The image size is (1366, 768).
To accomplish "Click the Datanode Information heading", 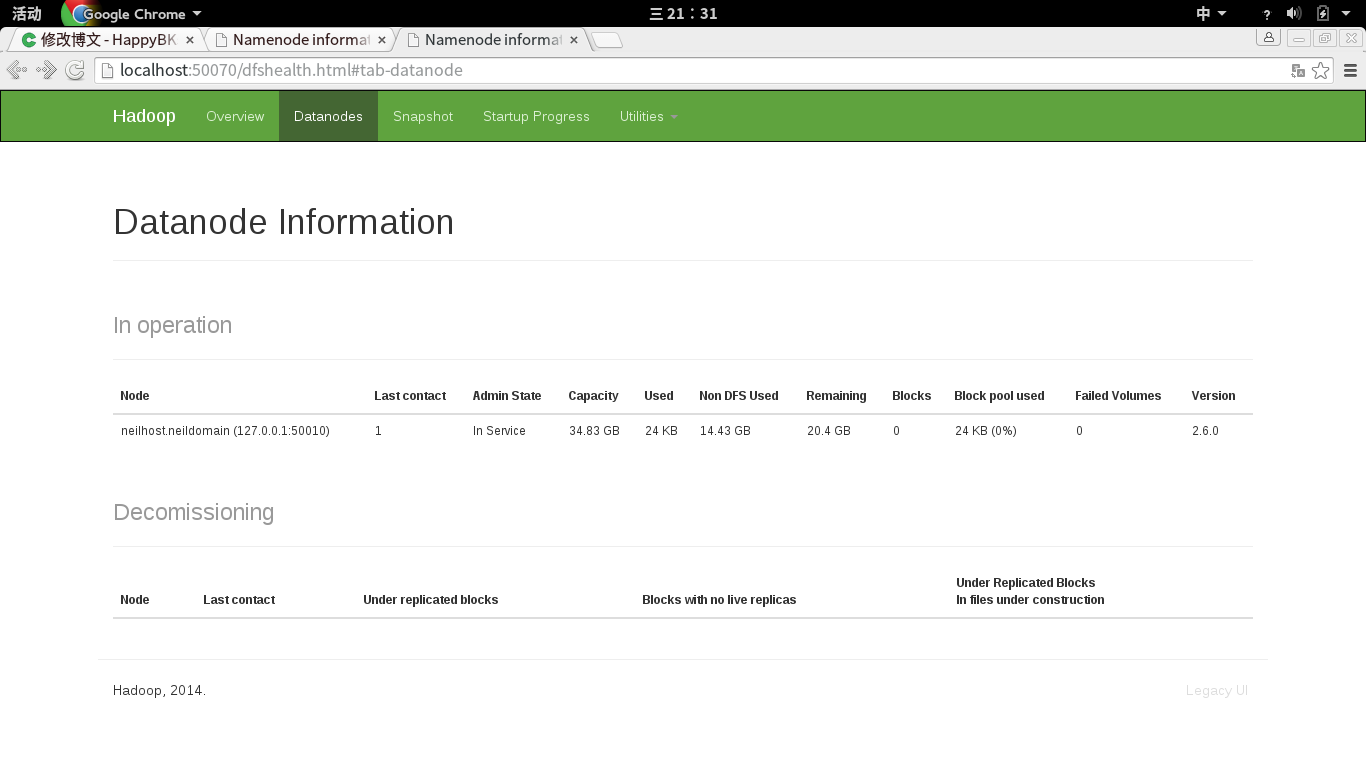I will pos(284,221).
